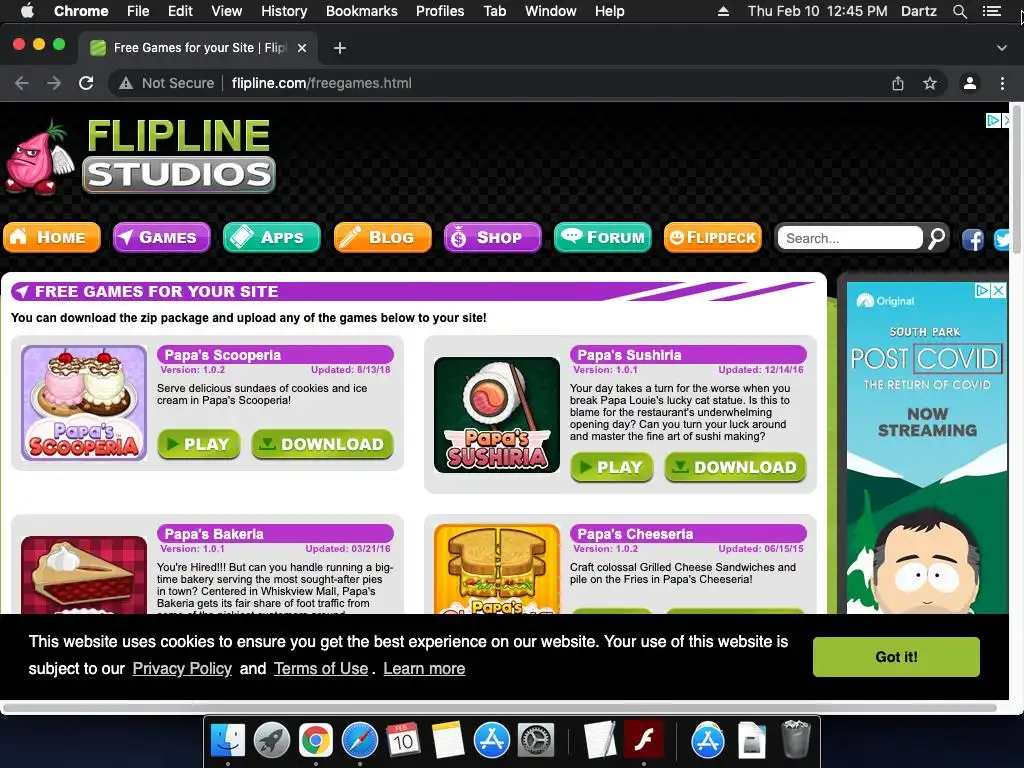Open the Privacy Policy link
Screen dimensions: 1024x768
click(182, 668)
